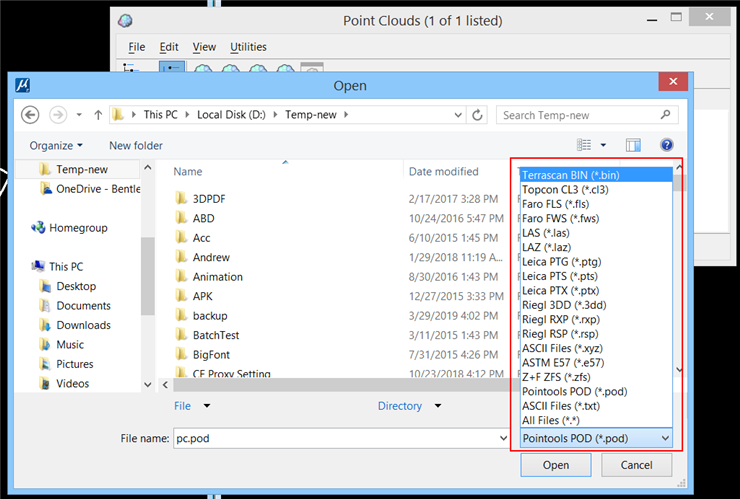Click the Cancel button
The width and height of the screenshot is (740, 499).
click(x=637, y=465)
